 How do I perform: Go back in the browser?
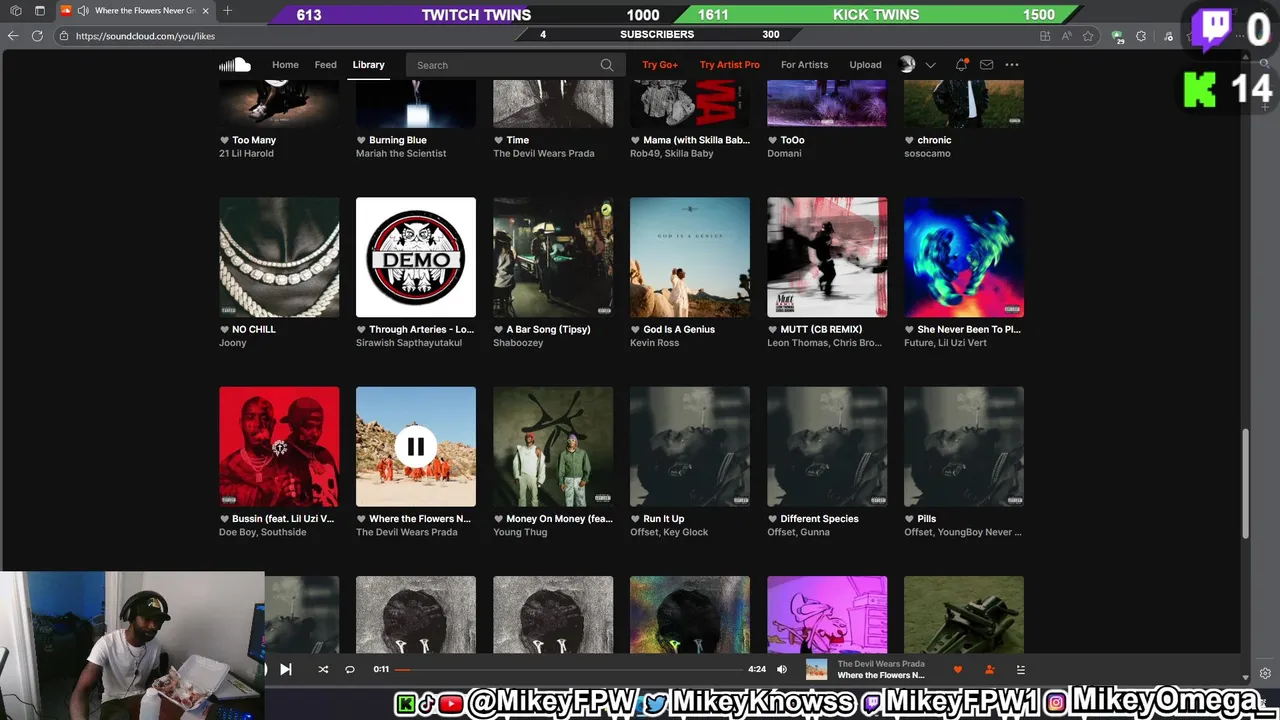click(x=13, y=36)
